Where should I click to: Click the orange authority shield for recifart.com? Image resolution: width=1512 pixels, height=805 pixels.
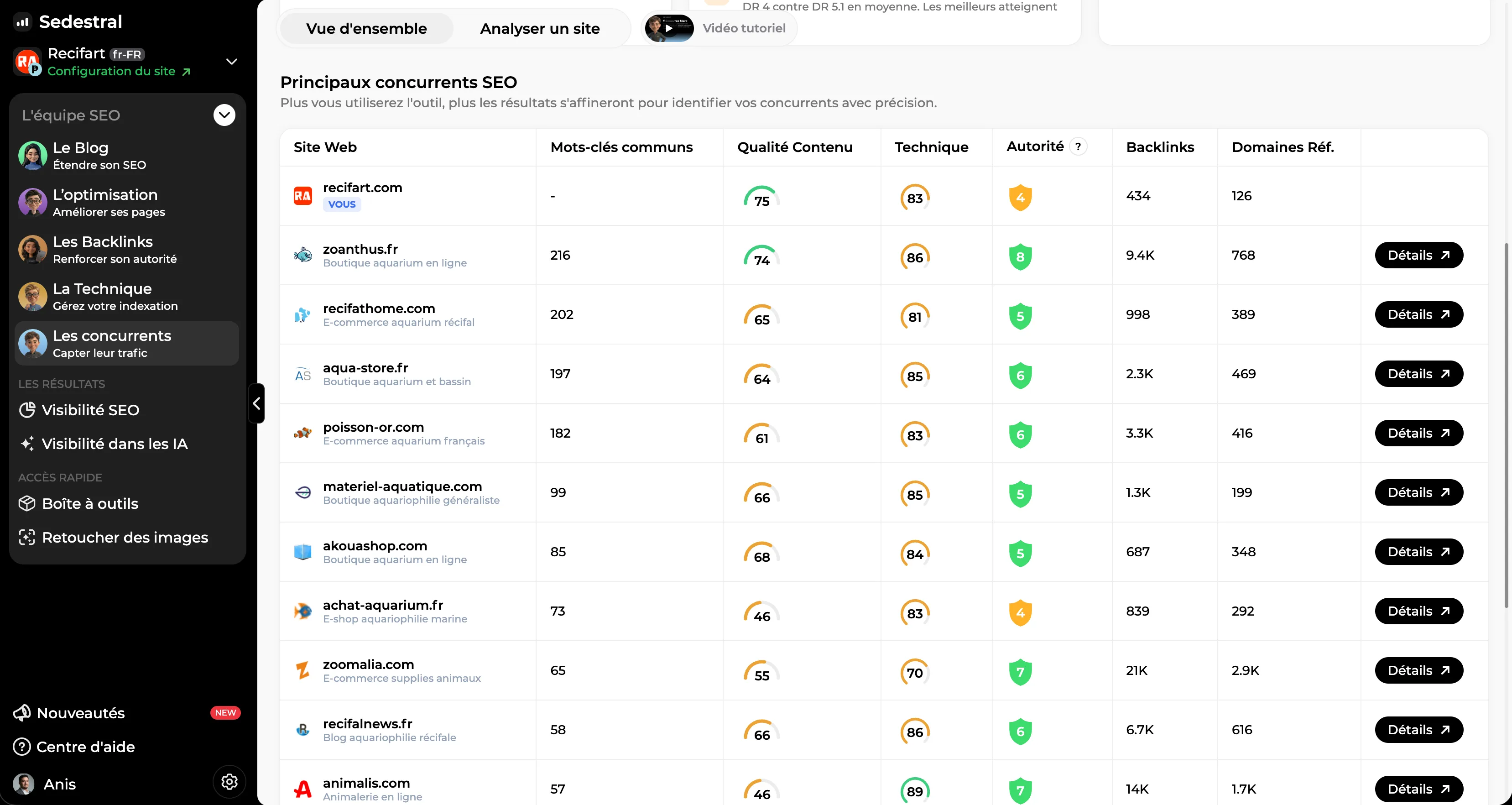click(1020, 197)
